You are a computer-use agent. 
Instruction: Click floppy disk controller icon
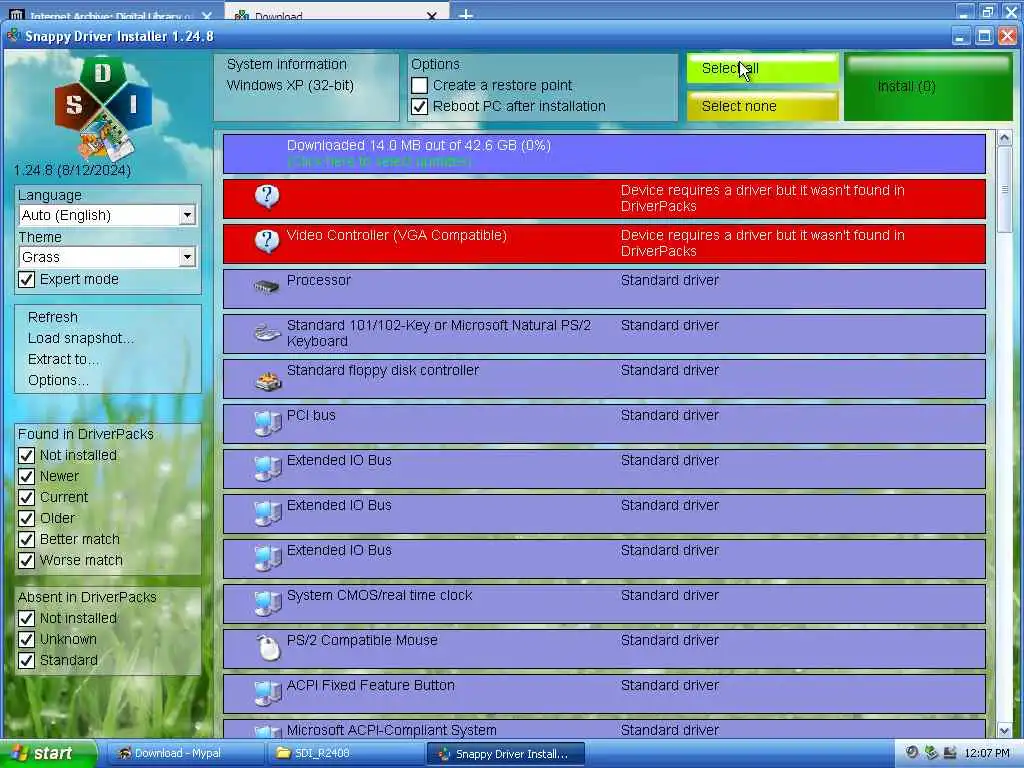coord(268,381)
